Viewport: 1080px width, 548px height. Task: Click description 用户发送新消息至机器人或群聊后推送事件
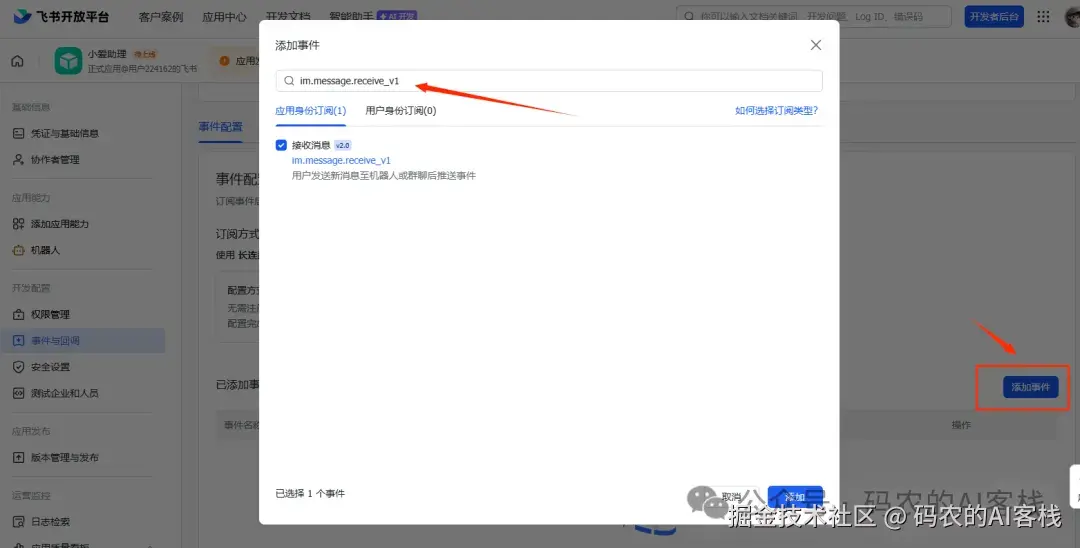click(384, 176)
